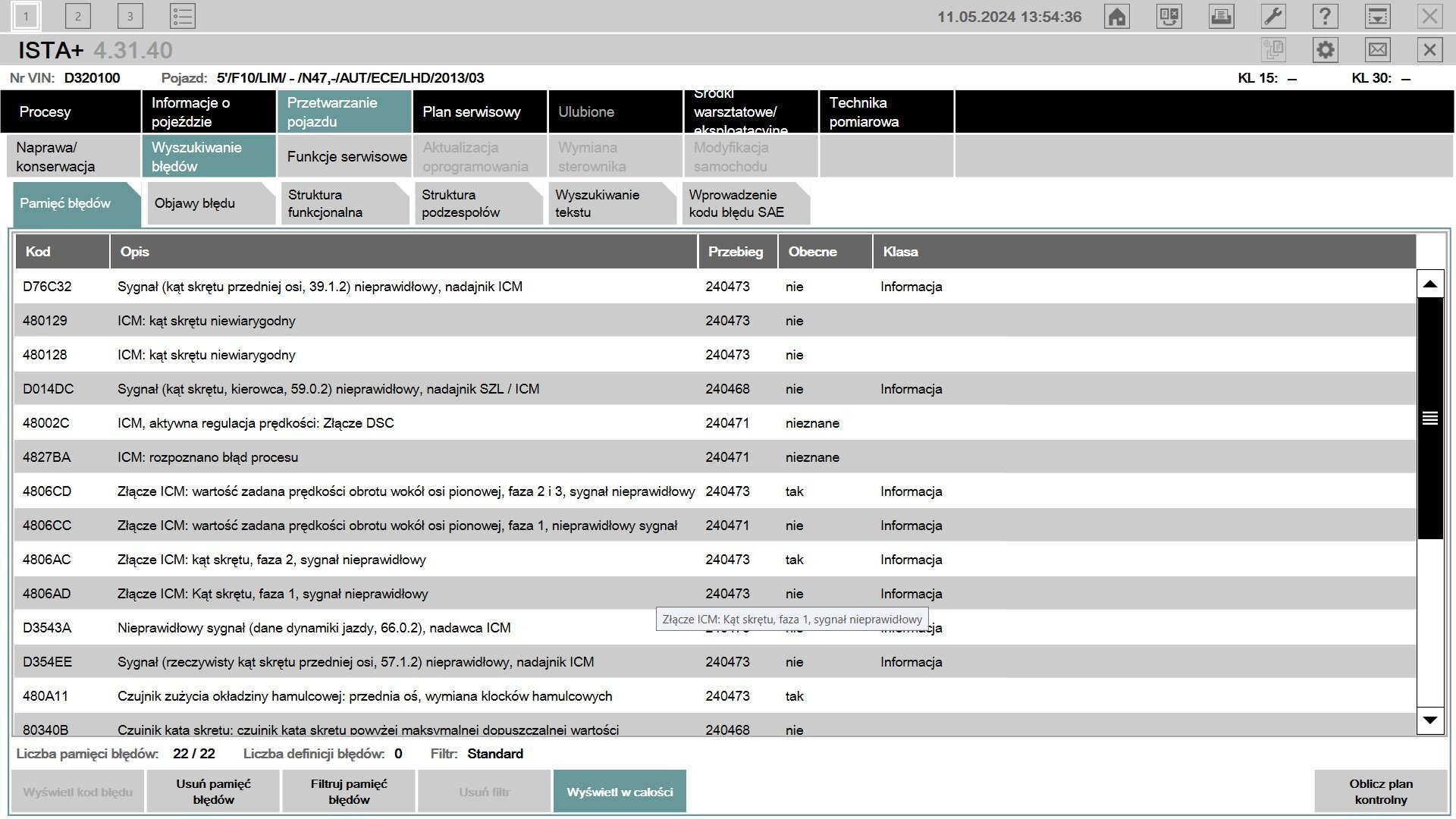Select fault row 4806CC

point(714,526)
